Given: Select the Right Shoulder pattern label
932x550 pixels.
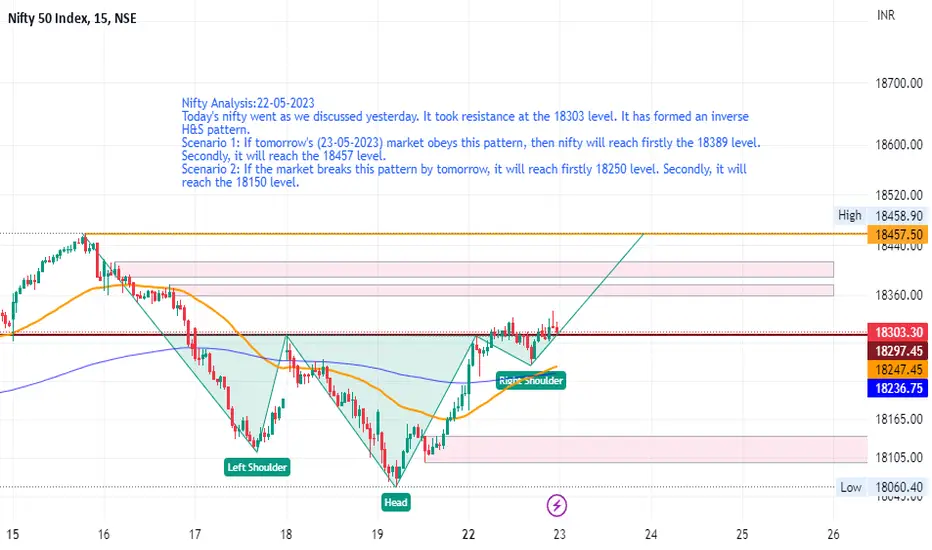Looking at the screenshot, I should tap(531, 381).
